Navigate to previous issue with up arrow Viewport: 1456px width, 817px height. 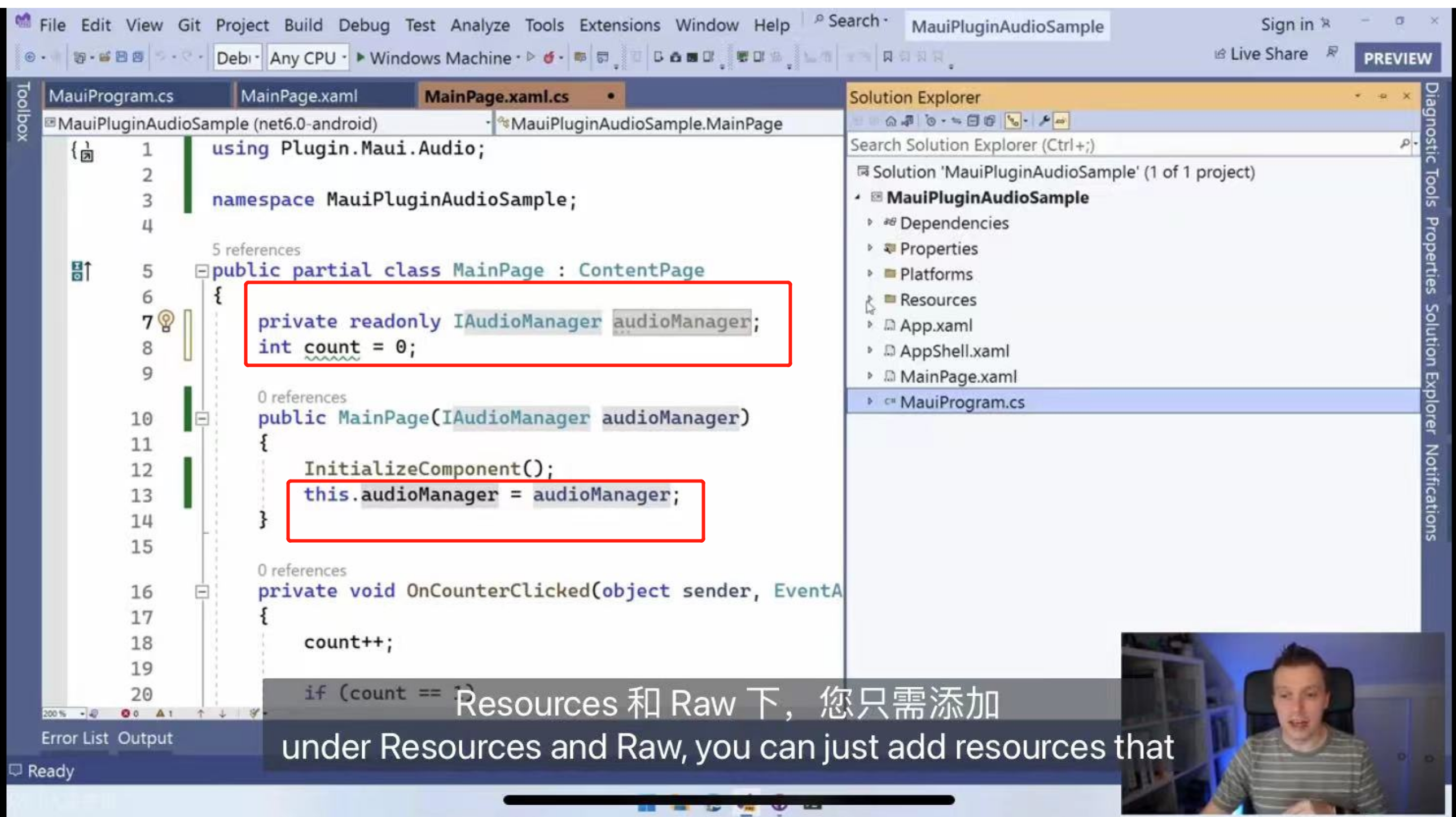coord(201,713)
